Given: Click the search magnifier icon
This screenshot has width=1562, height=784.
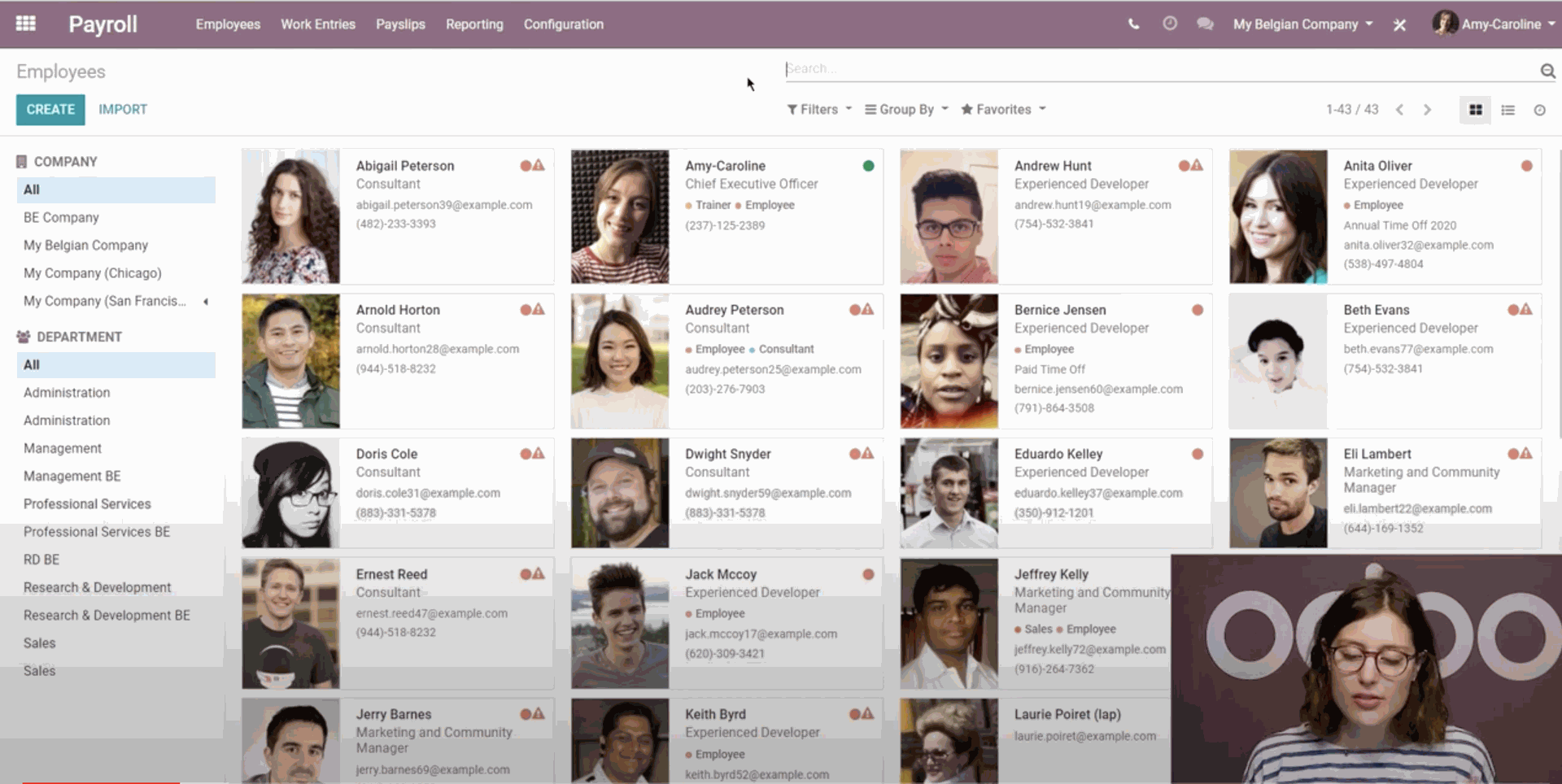Looking at the screenshot, I should coord(1547,71).
